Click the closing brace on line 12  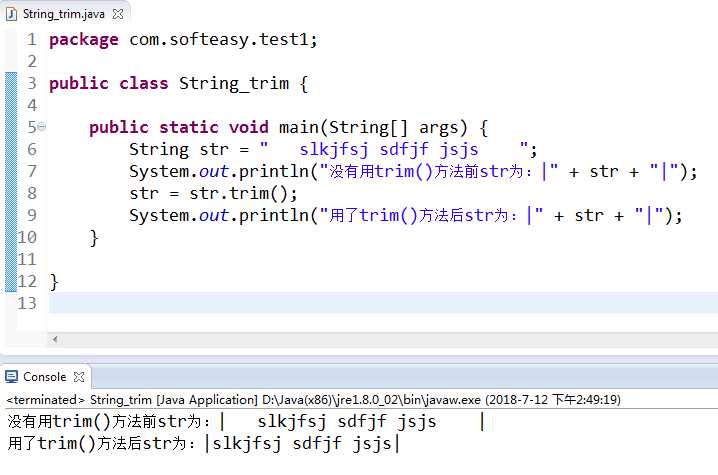54,282
